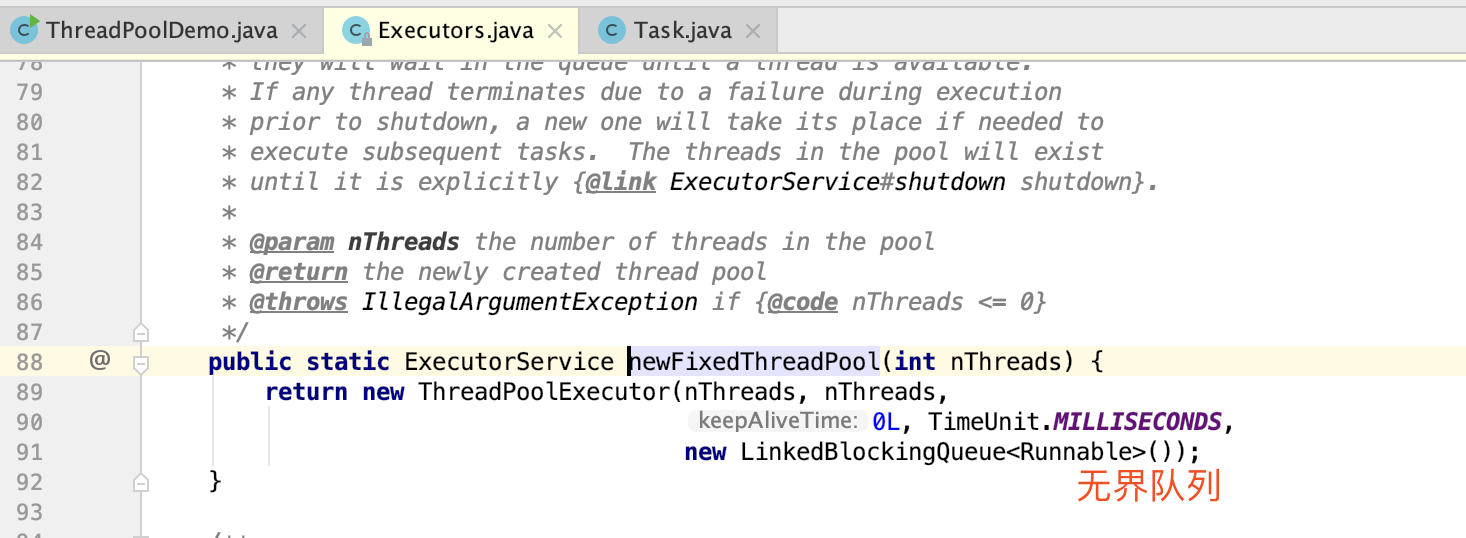Click the Executors.java locked class icon
Screen dimensions: 1466x538
pos(357,31)
